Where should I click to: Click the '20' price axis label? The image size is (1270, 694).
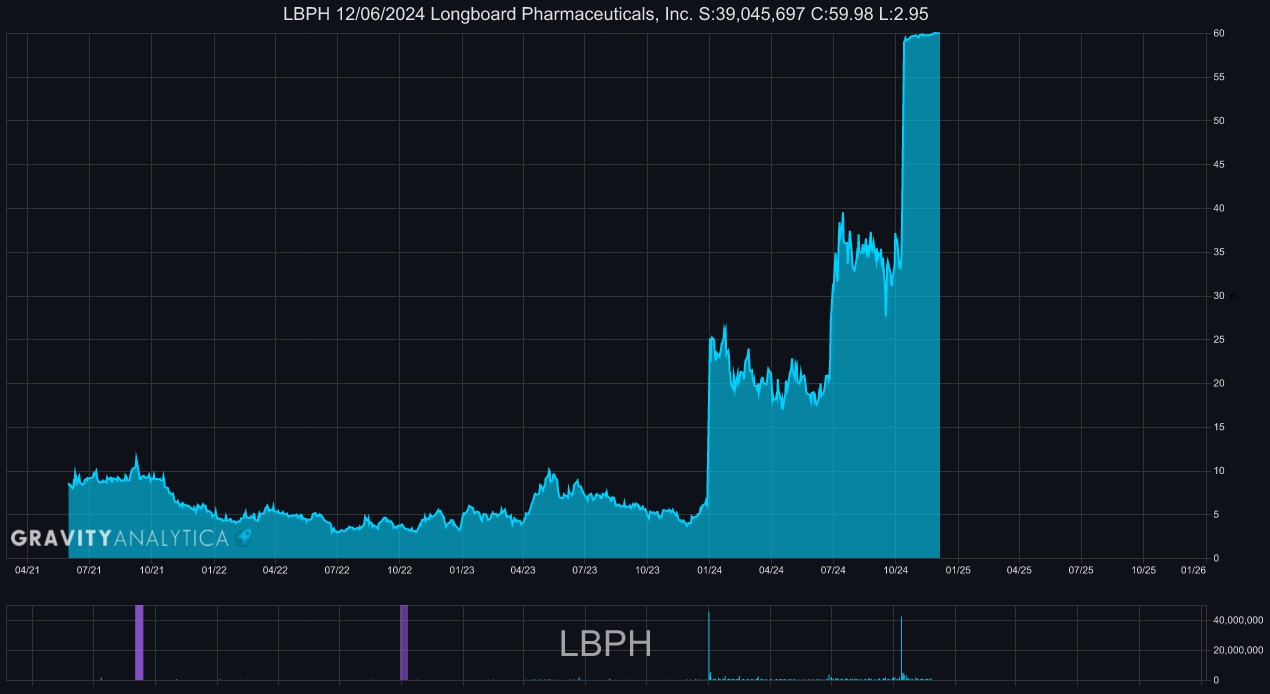(x=1219, y=383)
